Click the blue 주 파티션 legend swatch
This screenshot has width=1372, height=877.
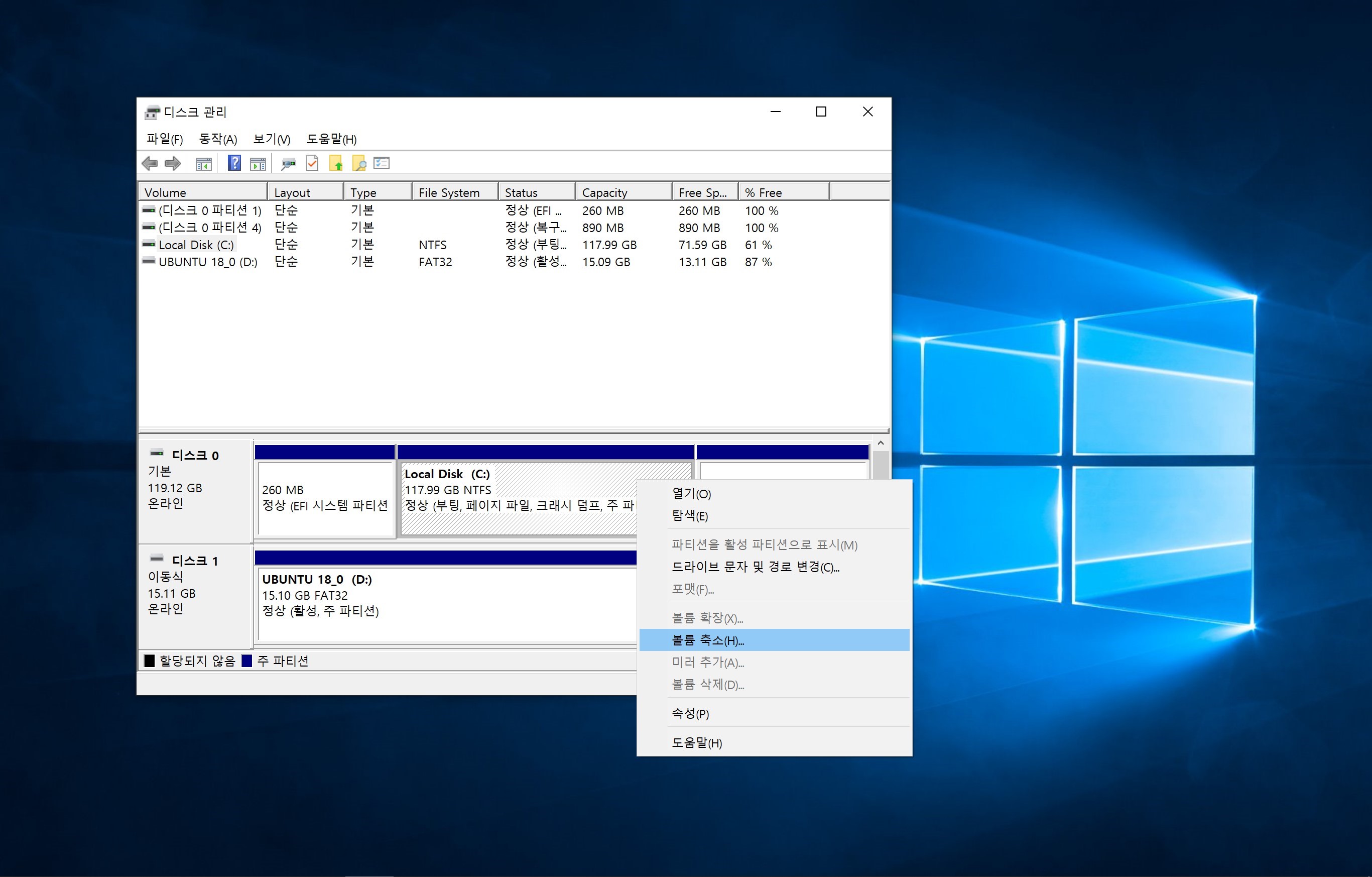246,661
